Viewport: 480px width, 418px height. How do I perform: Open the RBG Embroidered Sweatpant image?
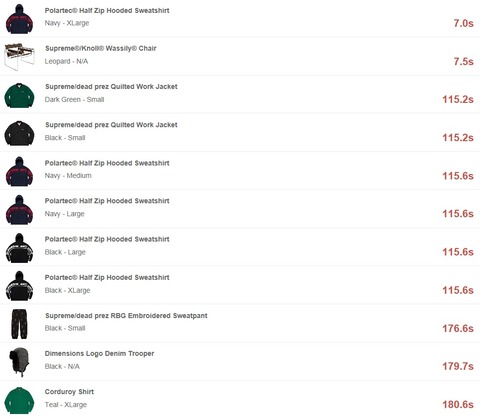(x=19, y=324)
